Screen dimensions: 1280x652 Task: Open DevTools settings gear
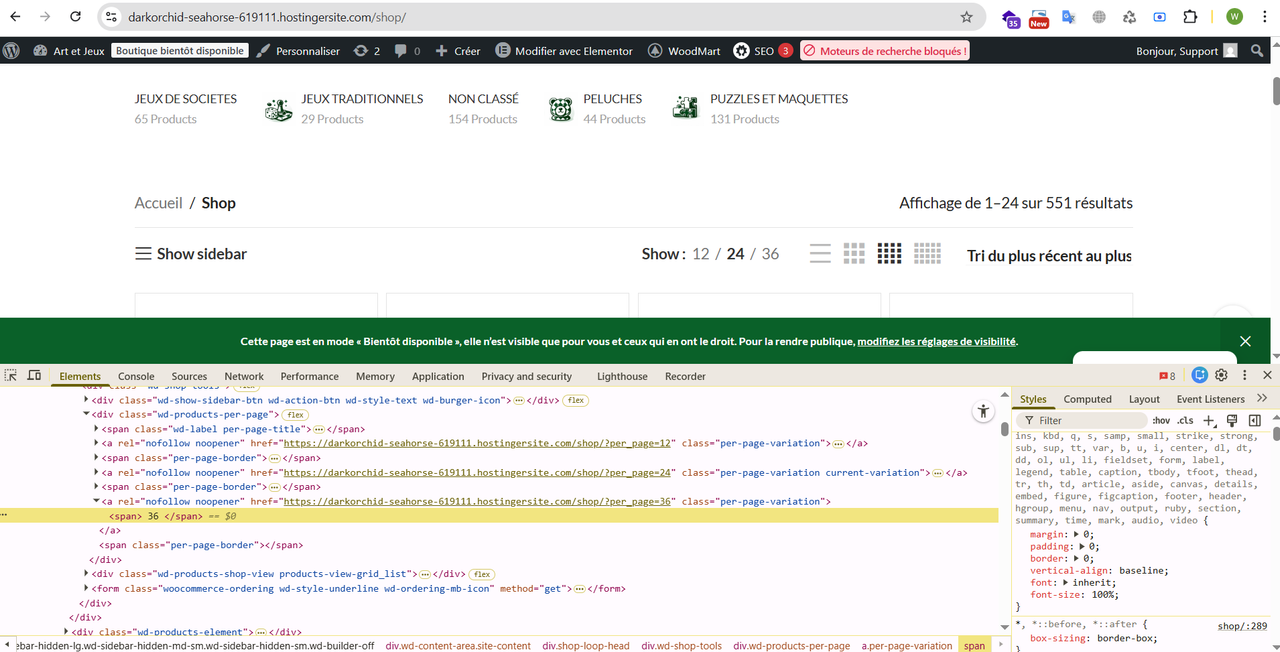tap(1221, 376)
